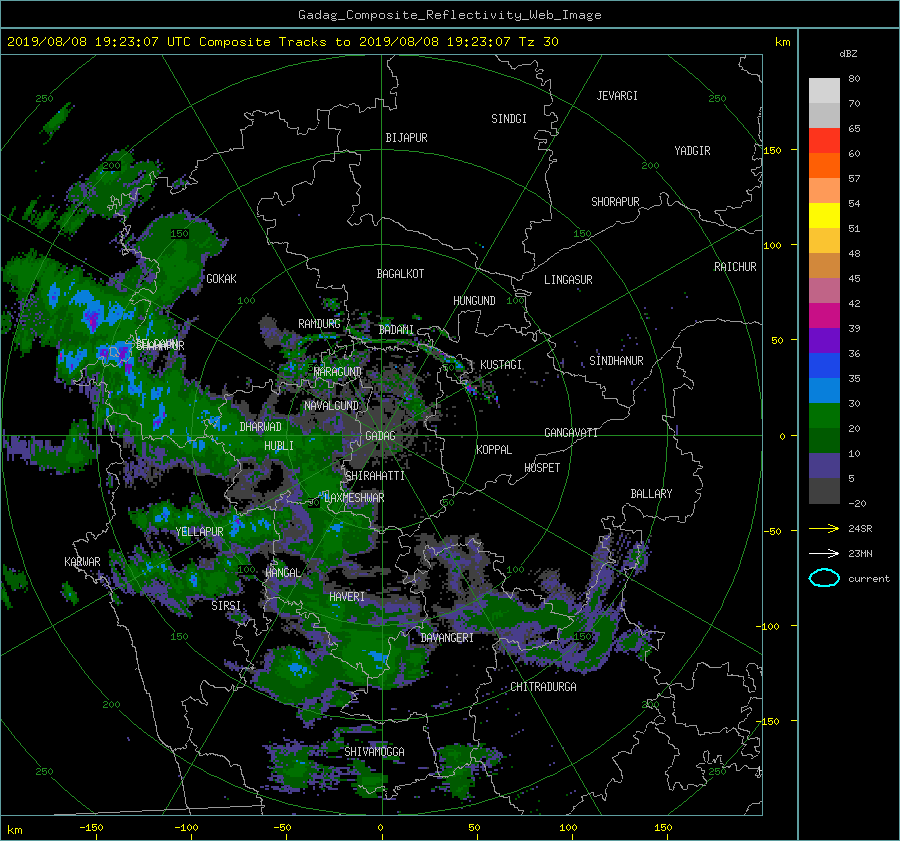Click the SHIRAHATTI city label
This screenshot has height=841, width=900.
point(375,476)
